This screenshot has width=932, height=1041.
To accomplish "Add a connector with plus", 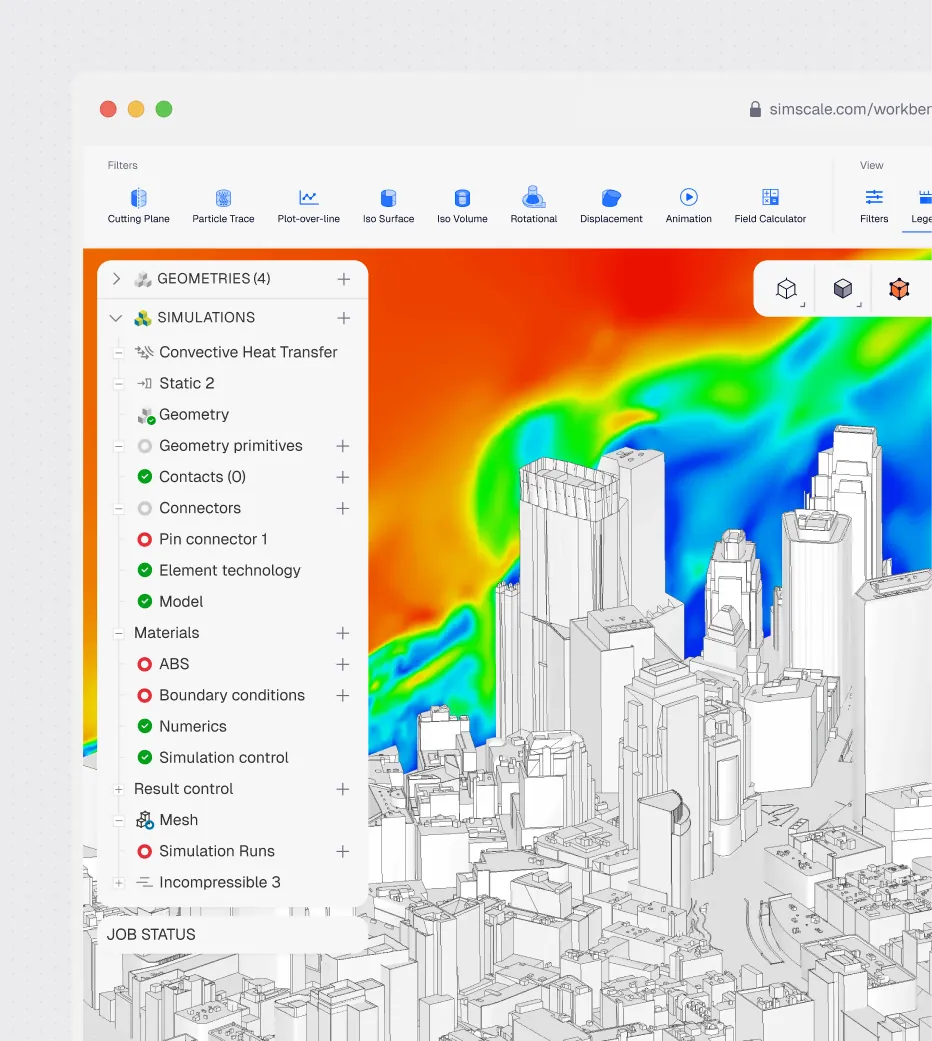I will tap(343, 508).
